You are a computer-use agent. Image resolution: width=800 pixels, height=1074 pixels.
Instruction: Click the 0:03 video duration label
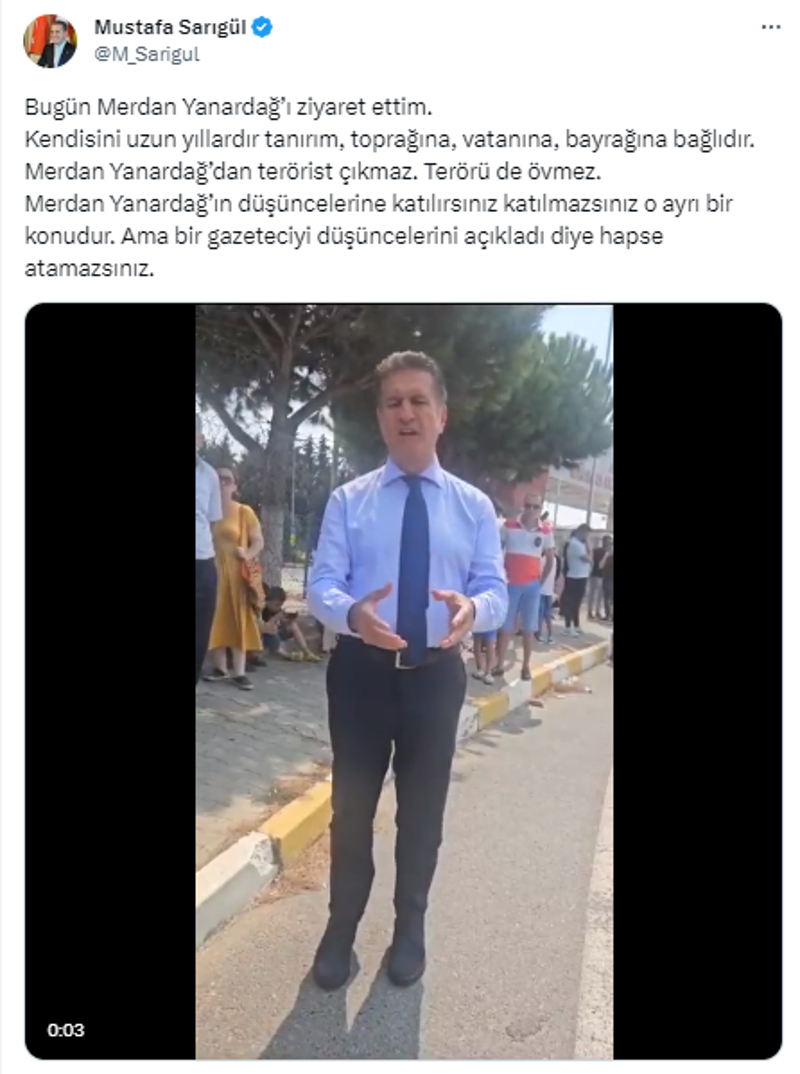coord(66,1029)
